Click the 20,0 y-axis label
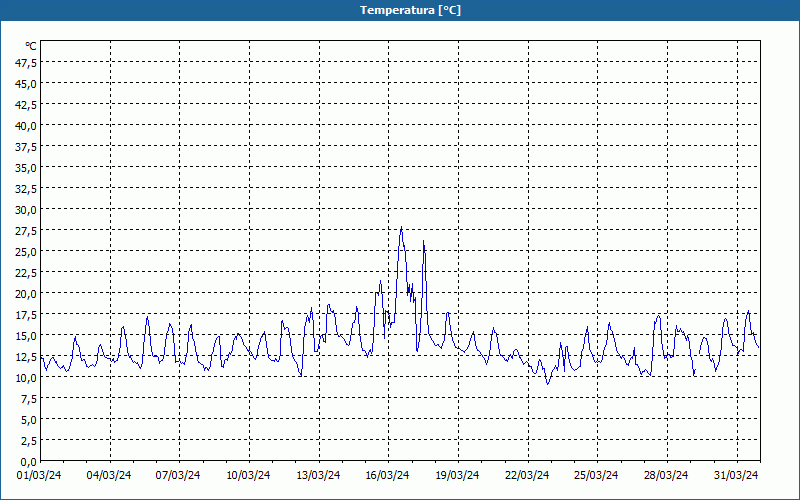The width and height of the screenshot is (800, 500). click(27, 294)
